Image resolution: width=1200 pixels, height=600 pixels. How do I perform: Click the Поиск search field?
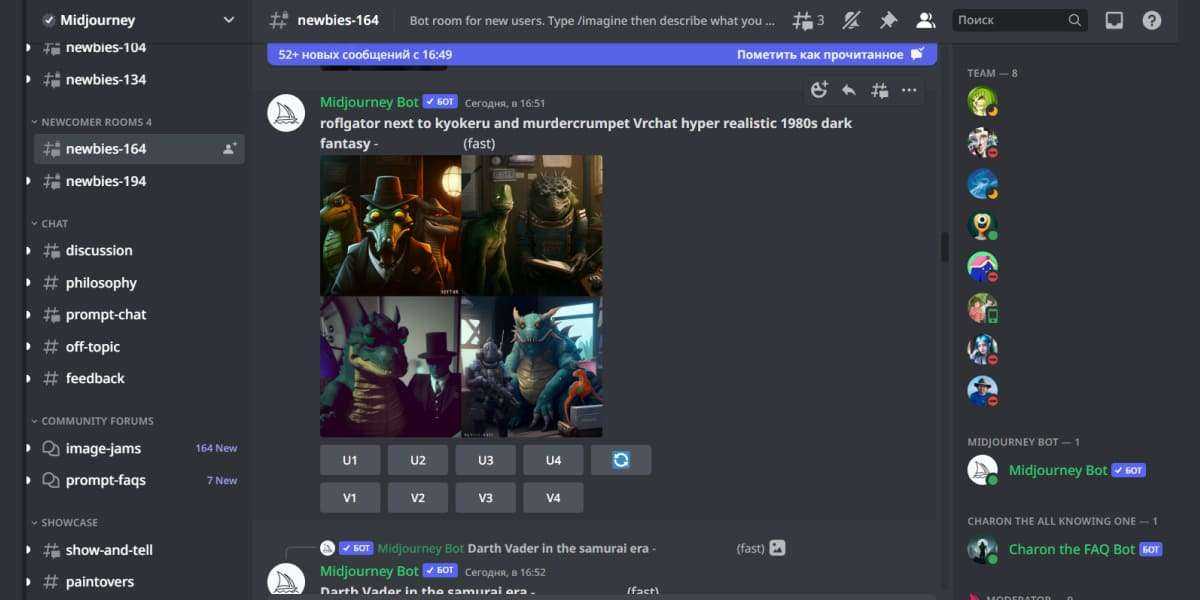point(1010,20)
